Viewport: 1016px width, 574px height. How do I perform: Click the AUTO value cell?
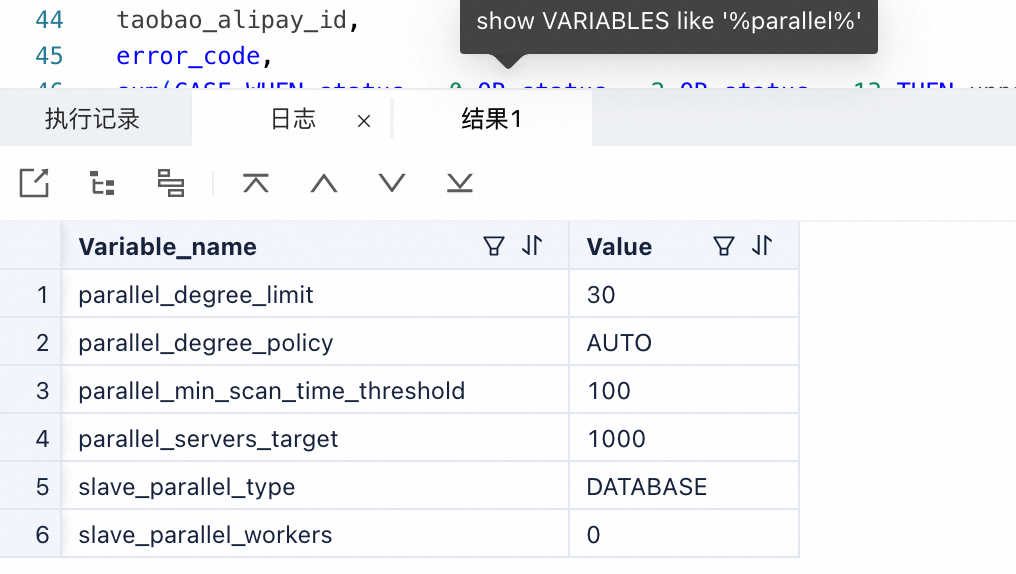click(x=684, y=343)
